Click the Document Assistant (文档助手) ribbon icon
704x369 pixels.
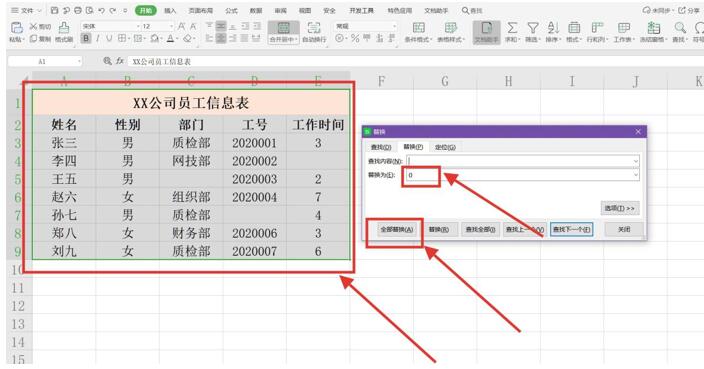487,32
